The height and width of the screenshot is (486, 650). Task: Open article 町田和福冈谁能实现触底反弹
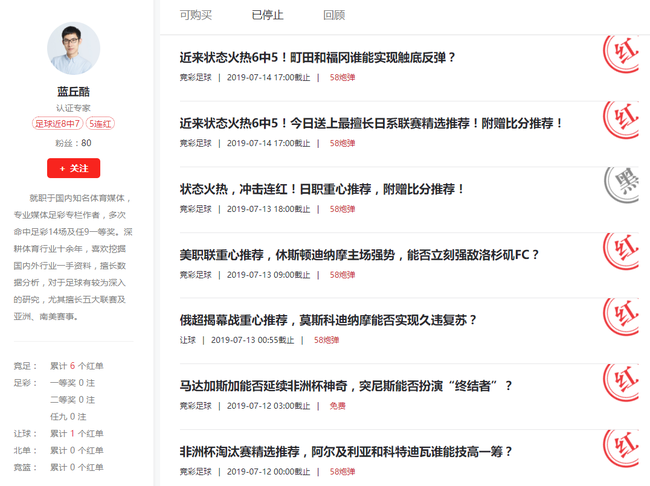(x=317, y=57)
